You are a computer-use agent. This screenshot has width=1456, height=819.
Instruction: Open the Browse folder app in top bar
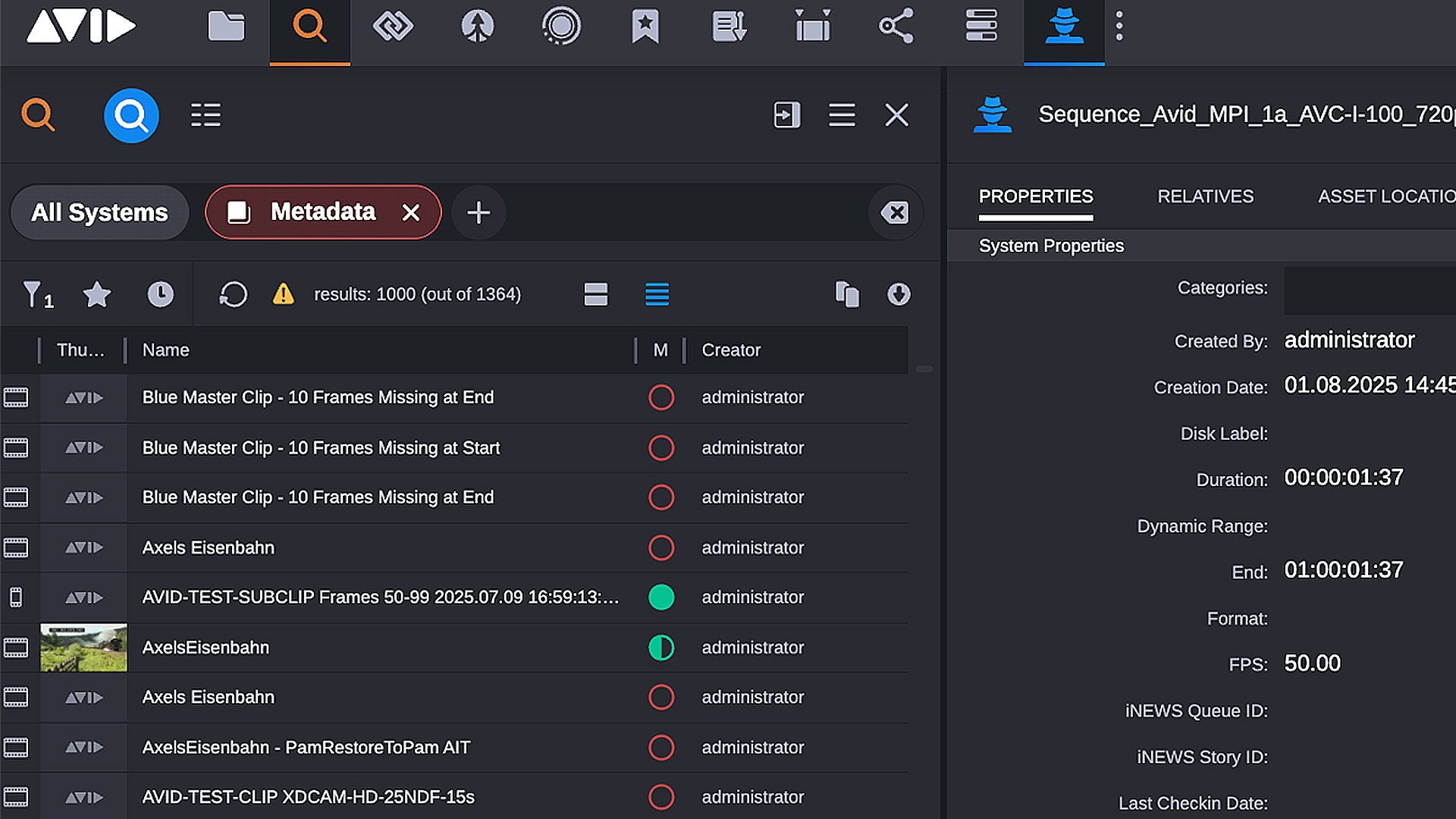pyautogui.click(x=226, y=27)
